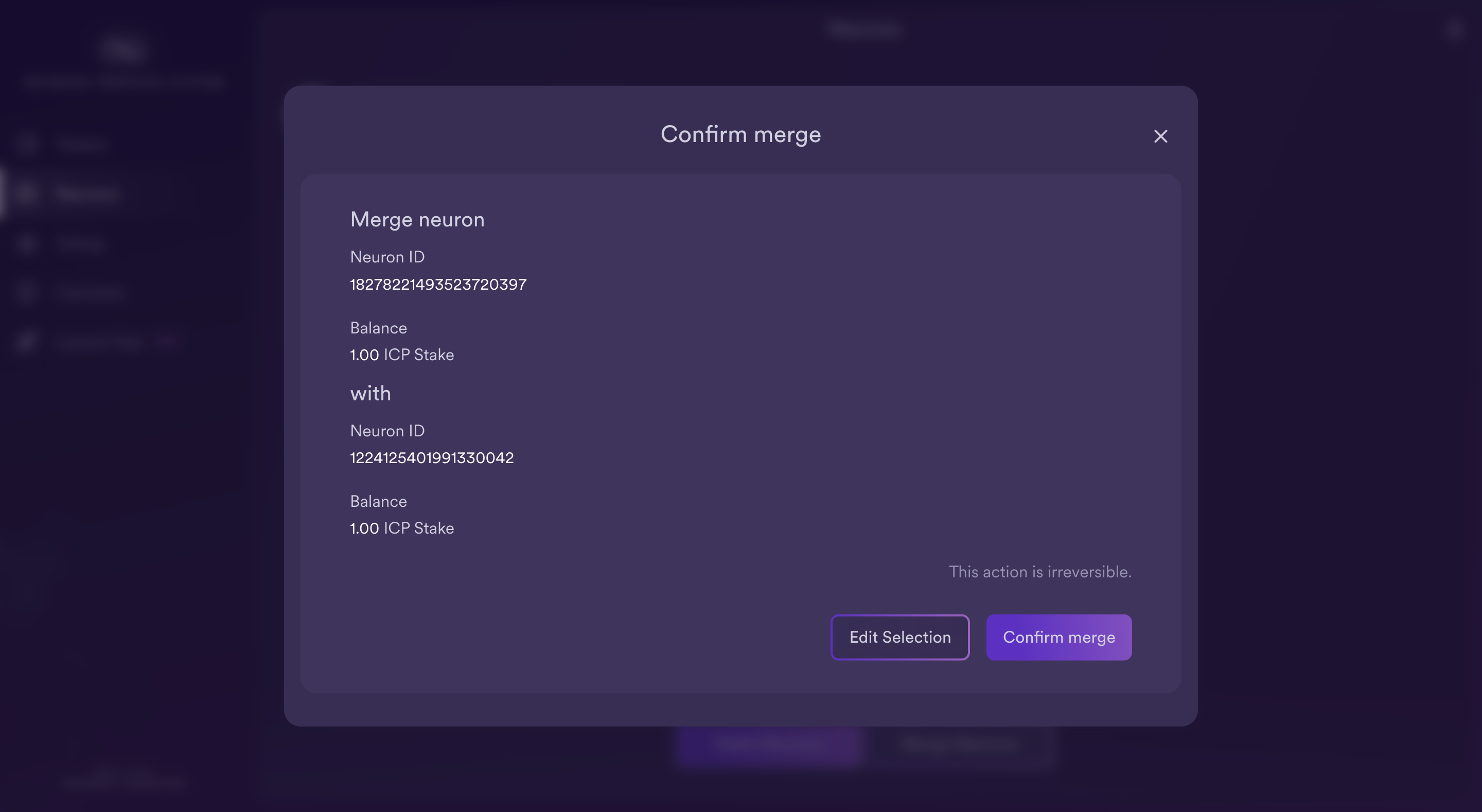
Task: Click the 'with' label between neurons
Action: pos(370,393)
